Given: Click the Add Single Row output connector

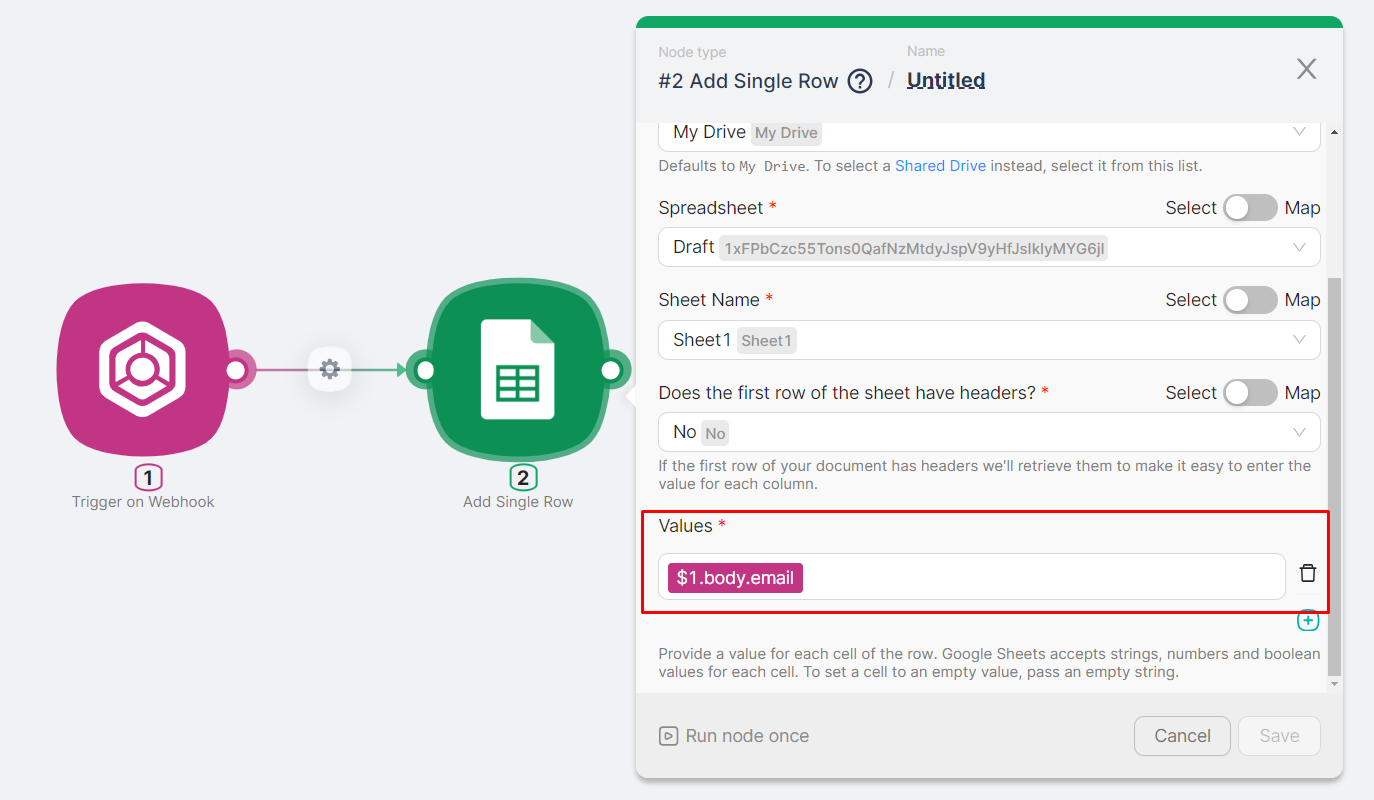Looking at the screenshot, I should tap(611, 371).
